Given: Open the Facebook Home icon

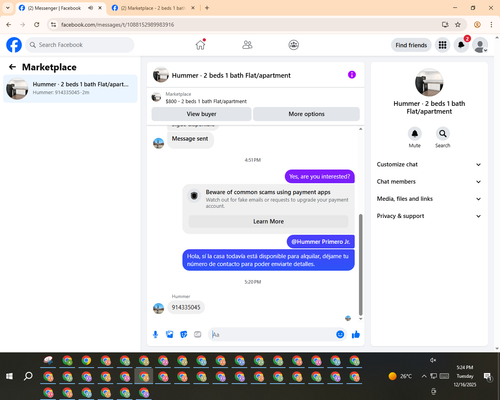Looking at the screenshot, I should [200, 45].
